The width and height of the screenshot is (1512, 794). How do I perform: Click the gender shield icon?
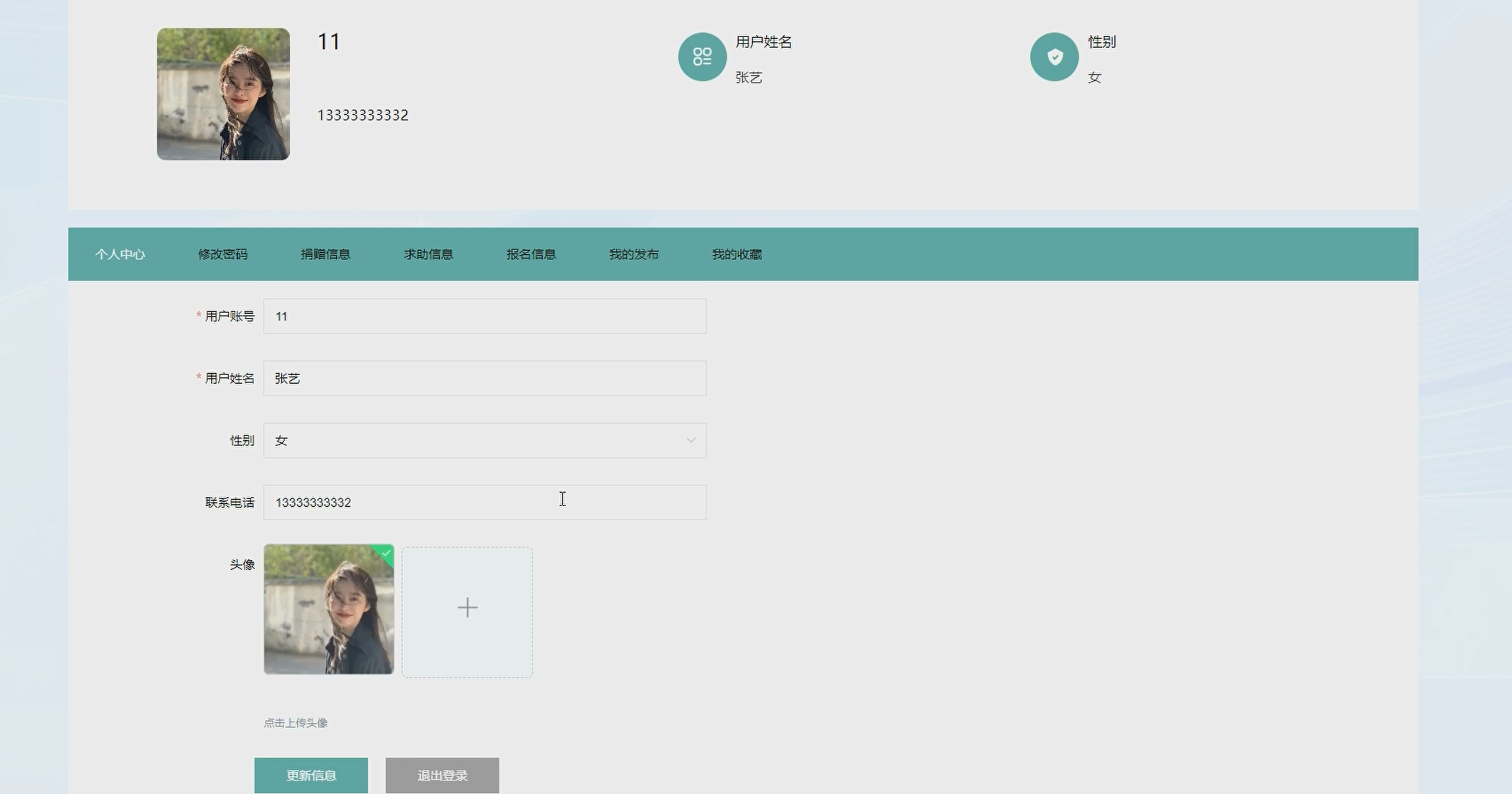click(x=1054, y=57)
